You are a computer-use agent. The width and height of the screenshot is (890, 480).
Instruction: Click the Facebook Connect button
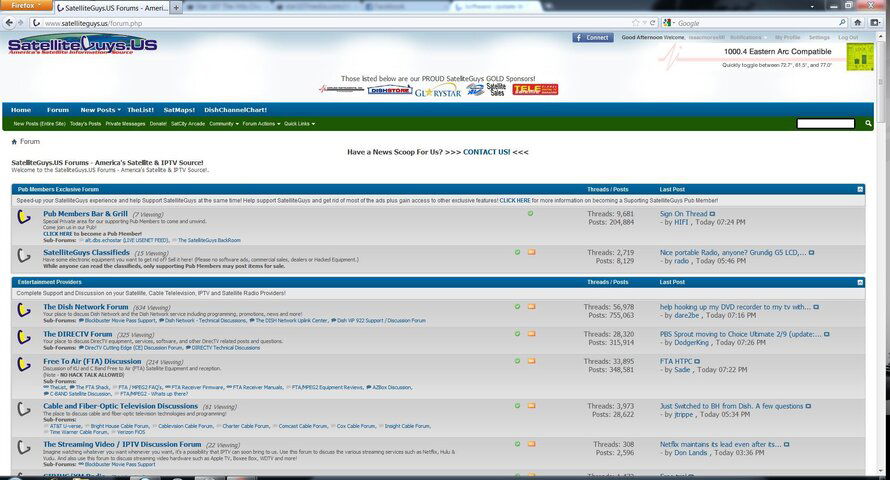point(593,37)
